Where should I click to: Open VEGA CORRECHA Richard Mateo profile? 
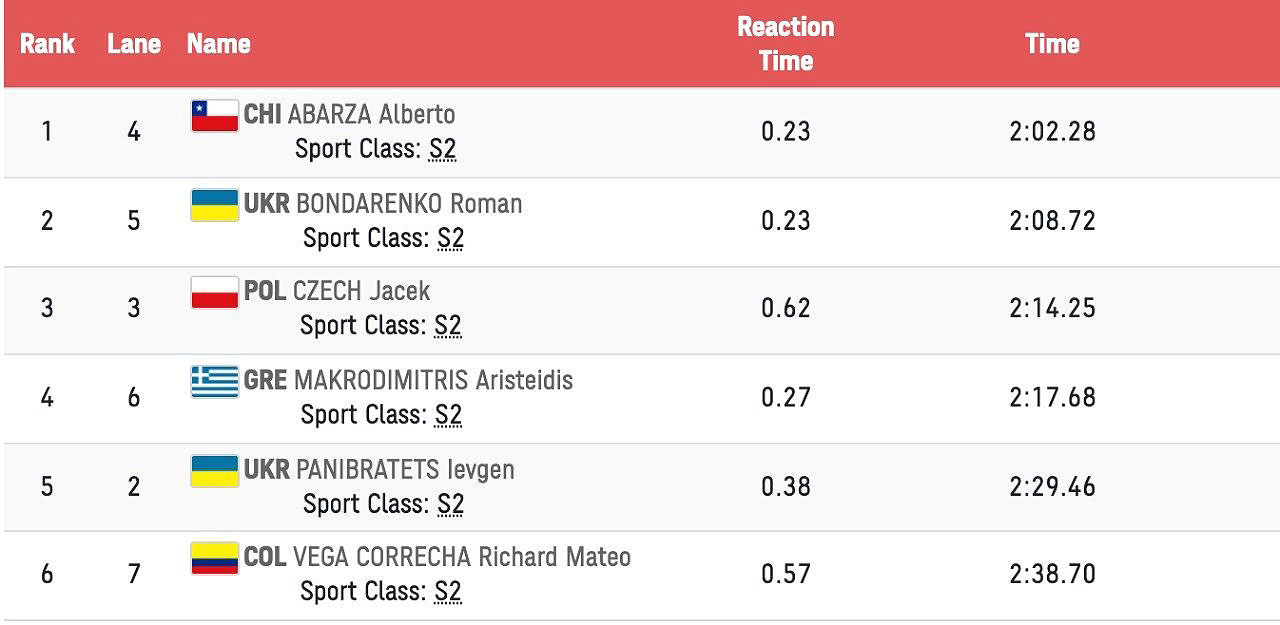tap(461, 557)
